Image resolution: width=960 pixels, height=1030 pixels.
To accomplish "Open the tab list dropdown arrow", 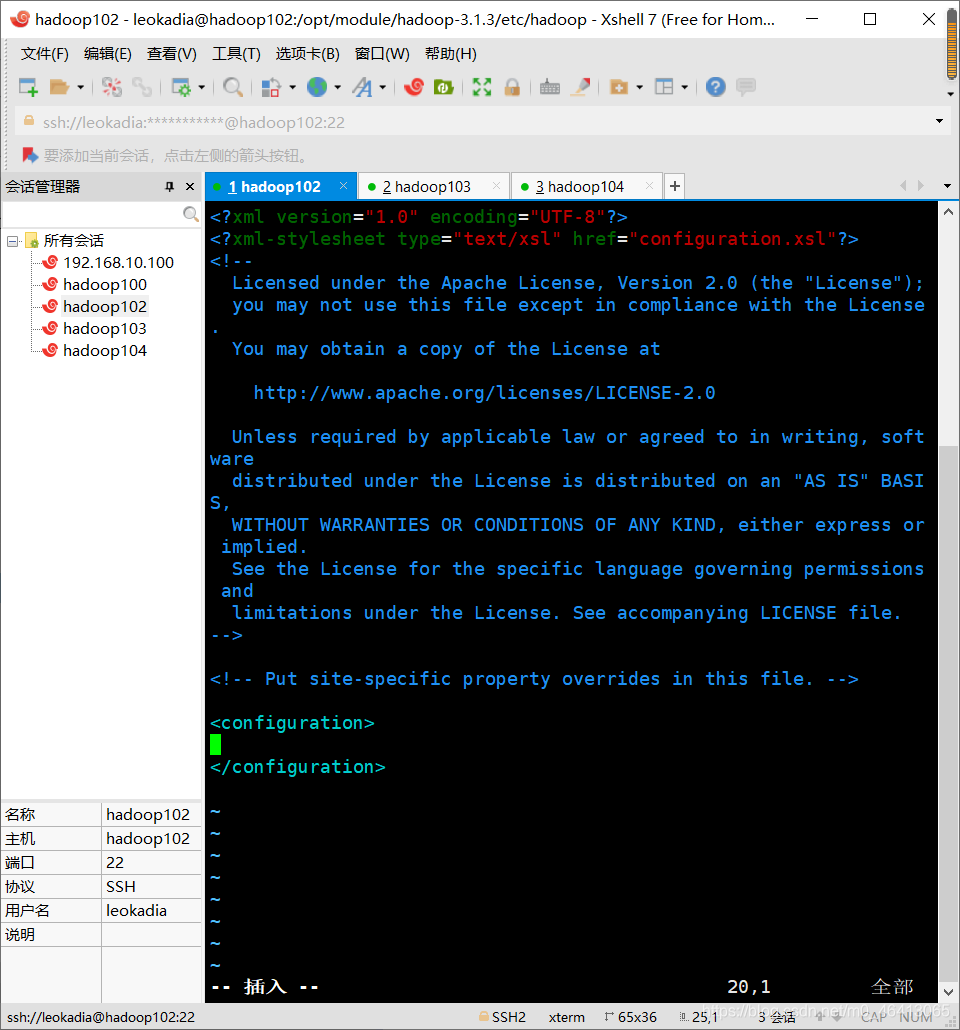I will [947, 186].
